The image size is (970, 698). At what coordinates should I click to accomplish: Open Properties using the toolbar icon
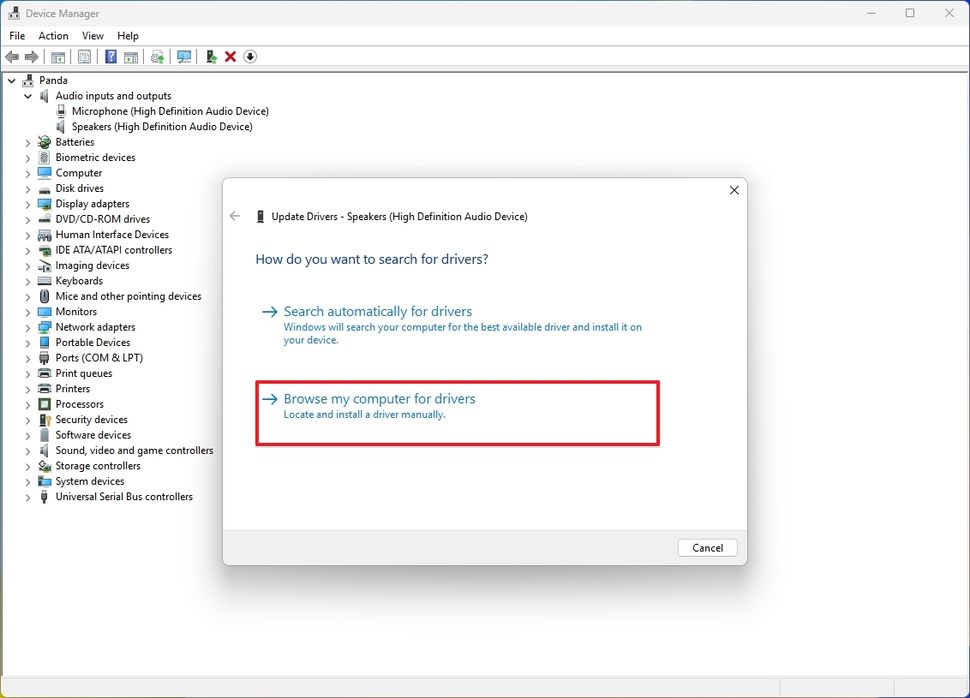point(84,56)
